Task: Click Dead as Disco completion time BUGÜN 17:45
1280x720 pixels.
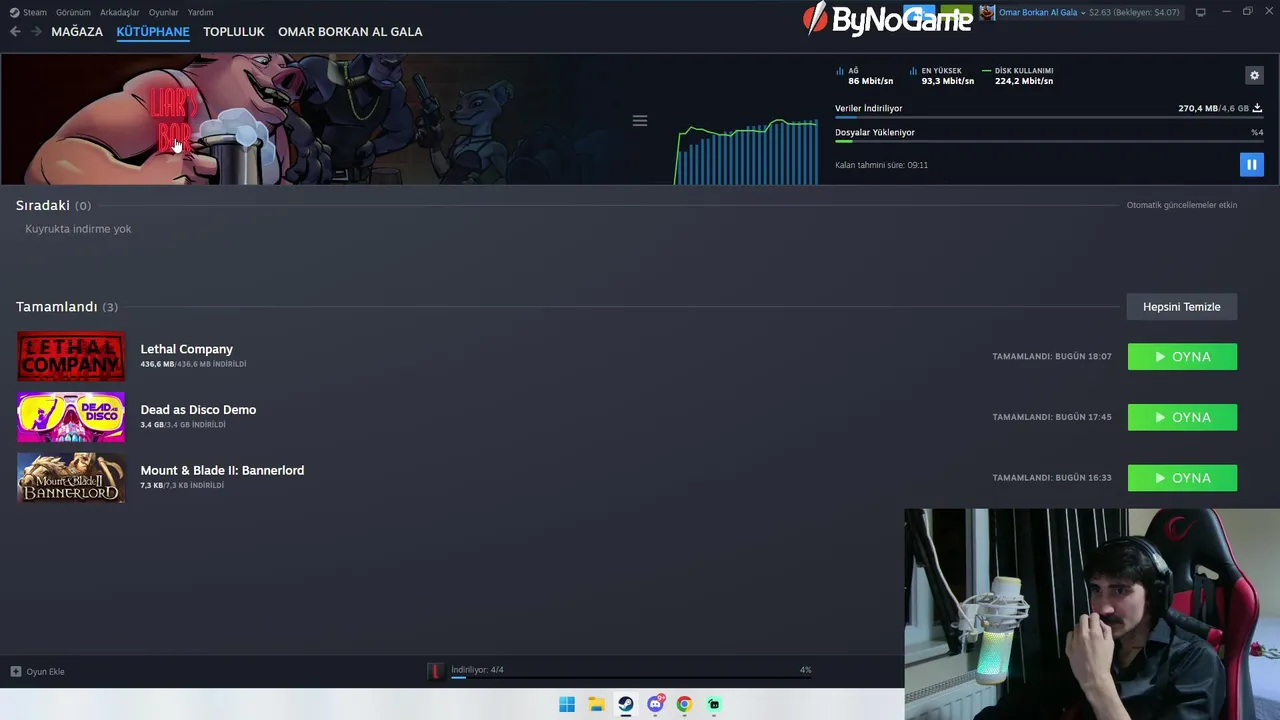Action: point(1052,417)
